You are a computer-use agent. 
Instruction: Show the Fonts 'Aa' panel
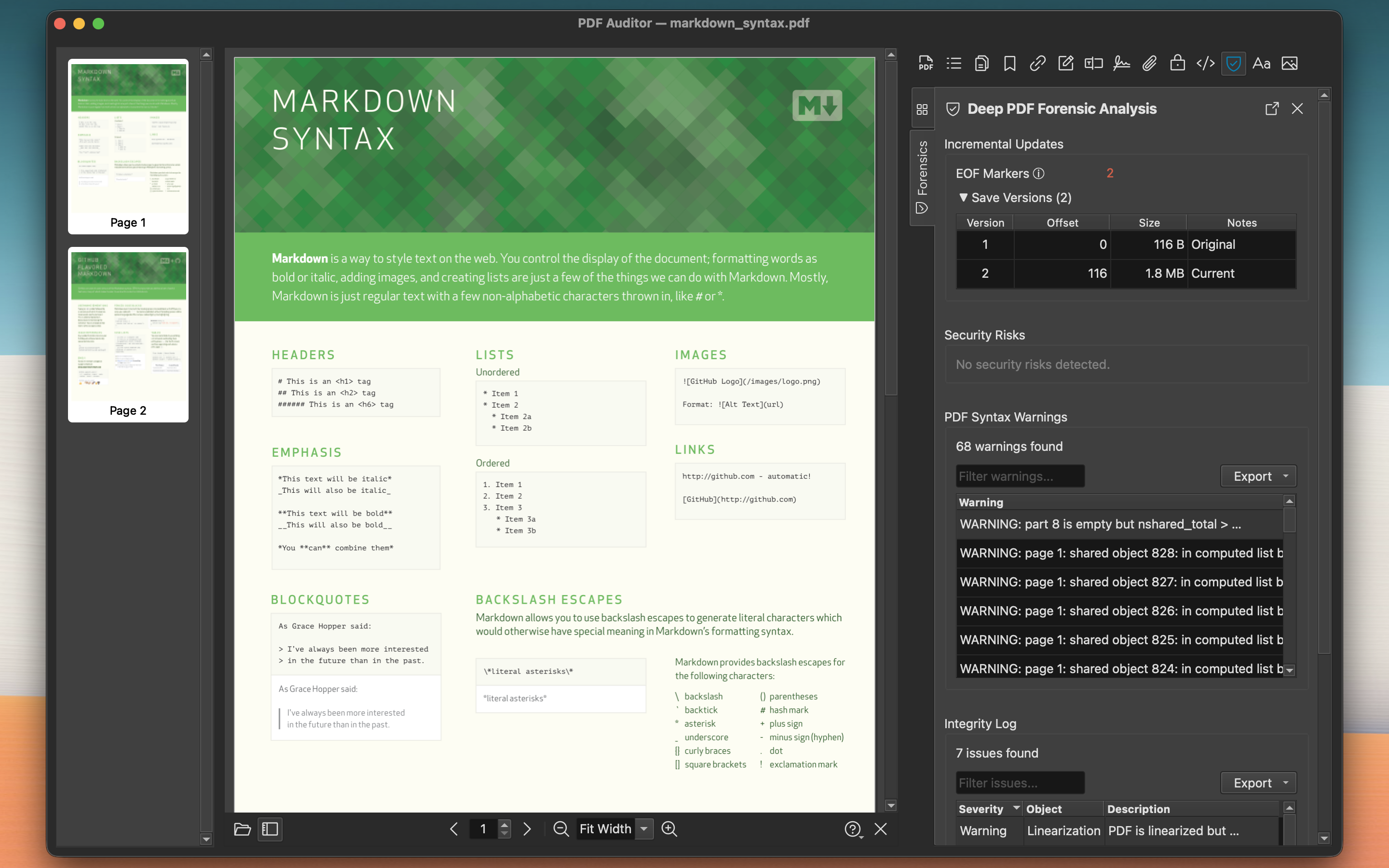[1261, 63]
